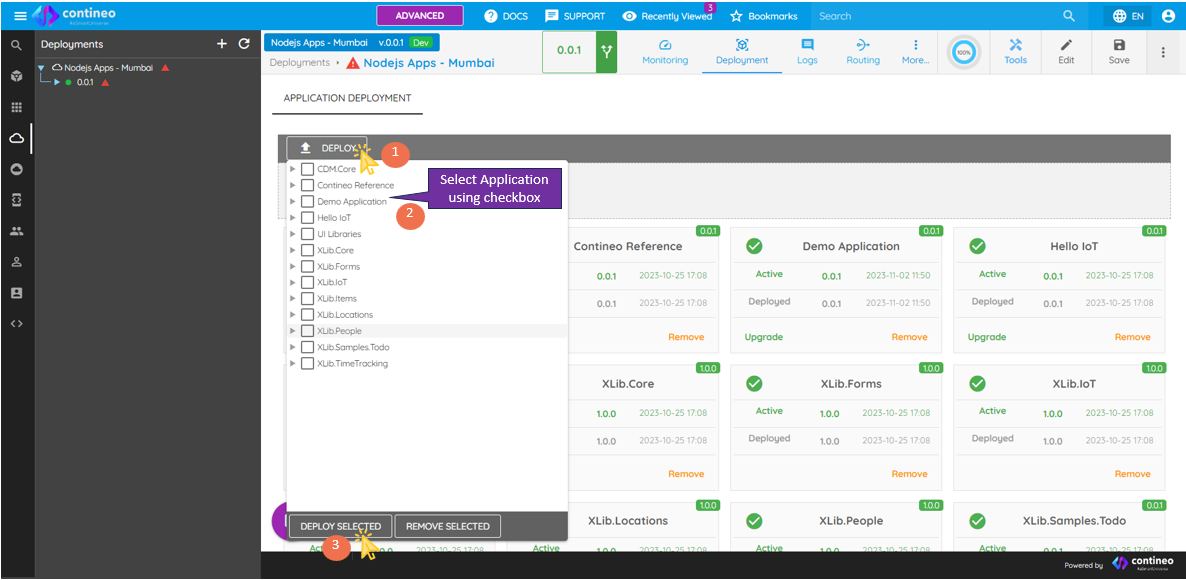Image resolution: width=1186 pixels, height=580 pixels.
Task: Click the Deploy Selected button
Action: tap(340, 526)
